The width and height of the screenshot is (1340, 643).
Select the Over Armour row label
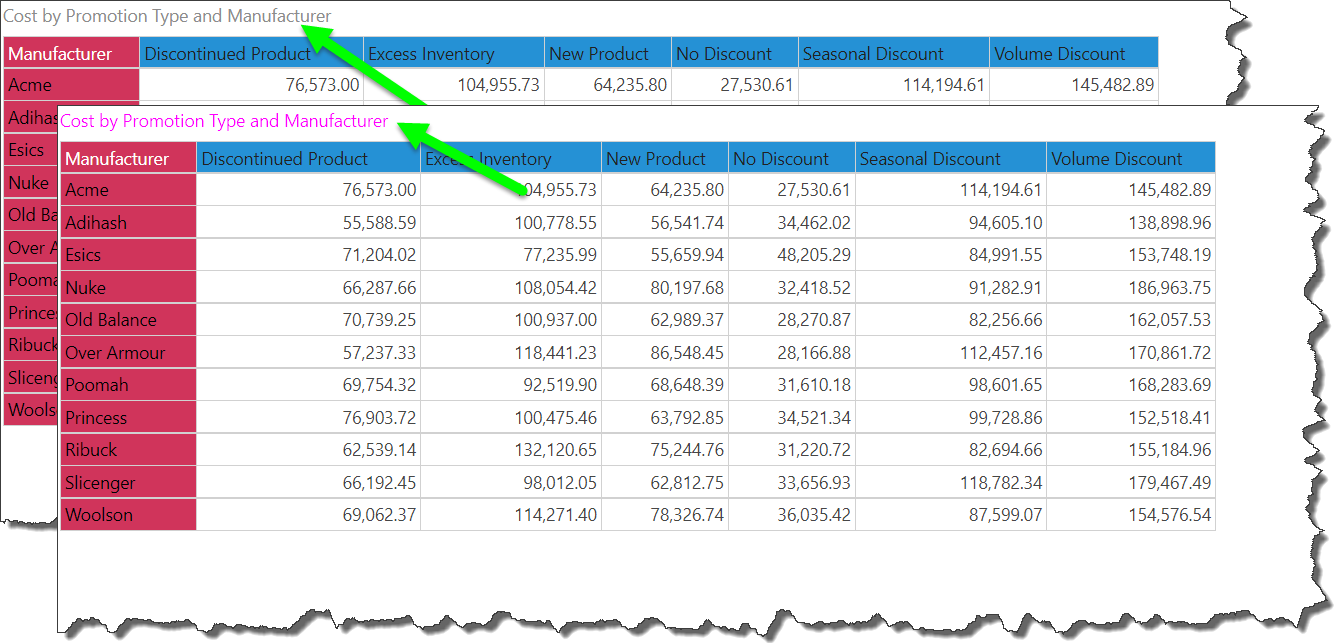click(128, 352)
